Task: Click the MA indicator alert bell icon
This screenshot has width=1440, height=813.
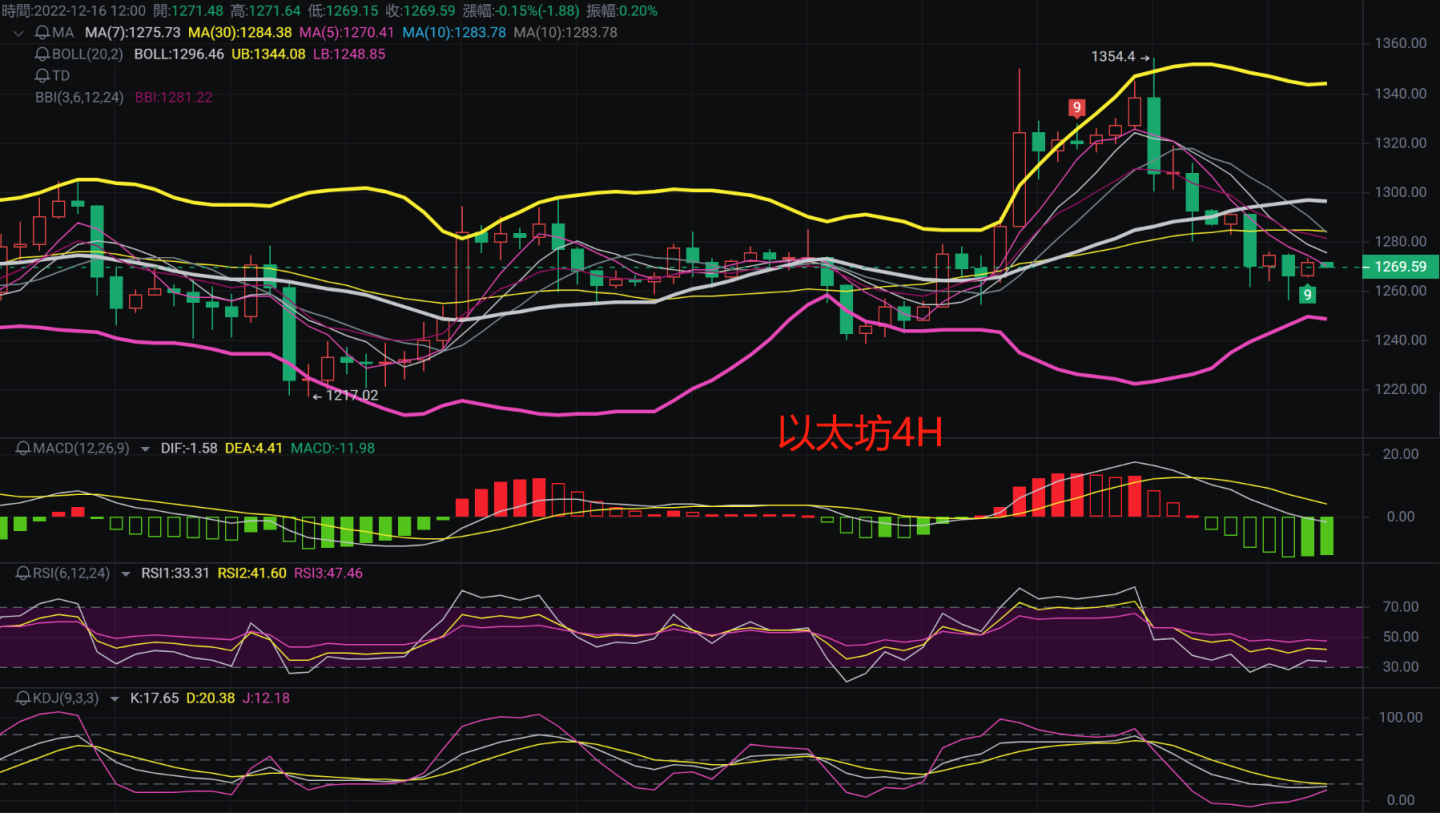Action: (x=41, y=32)
